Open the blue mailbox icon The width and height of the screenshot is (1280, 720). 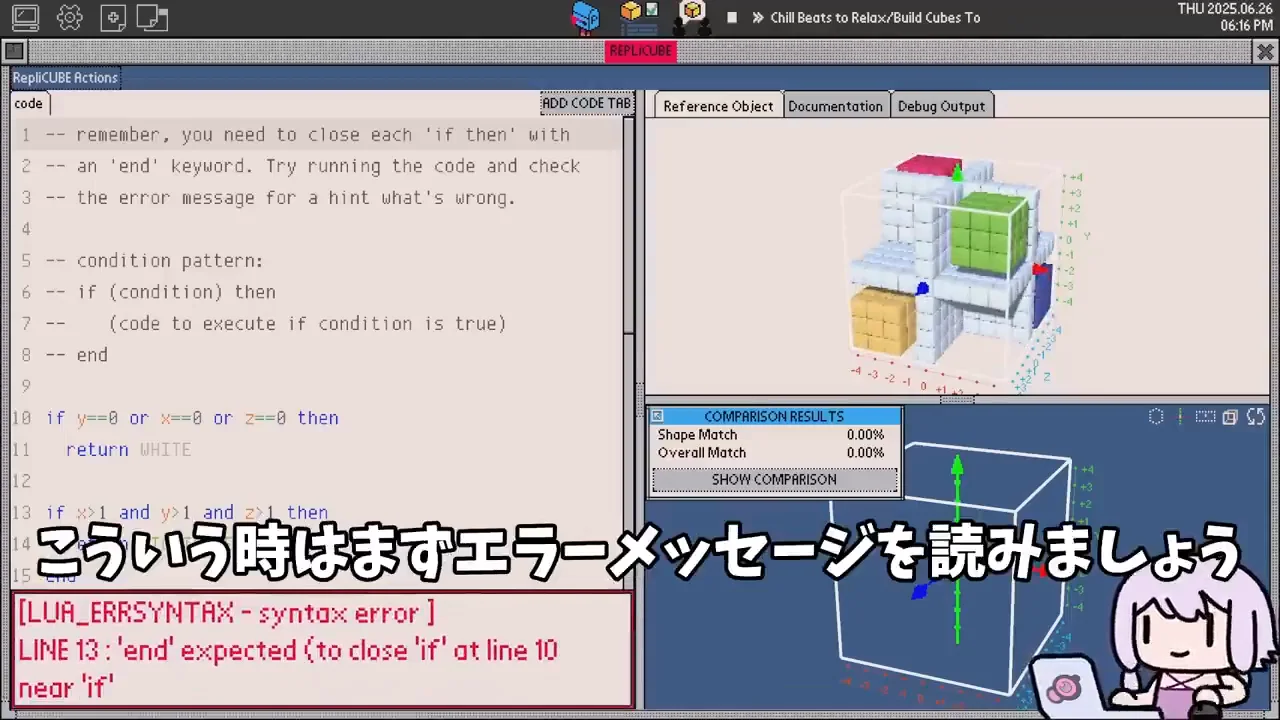coord(585,17)
